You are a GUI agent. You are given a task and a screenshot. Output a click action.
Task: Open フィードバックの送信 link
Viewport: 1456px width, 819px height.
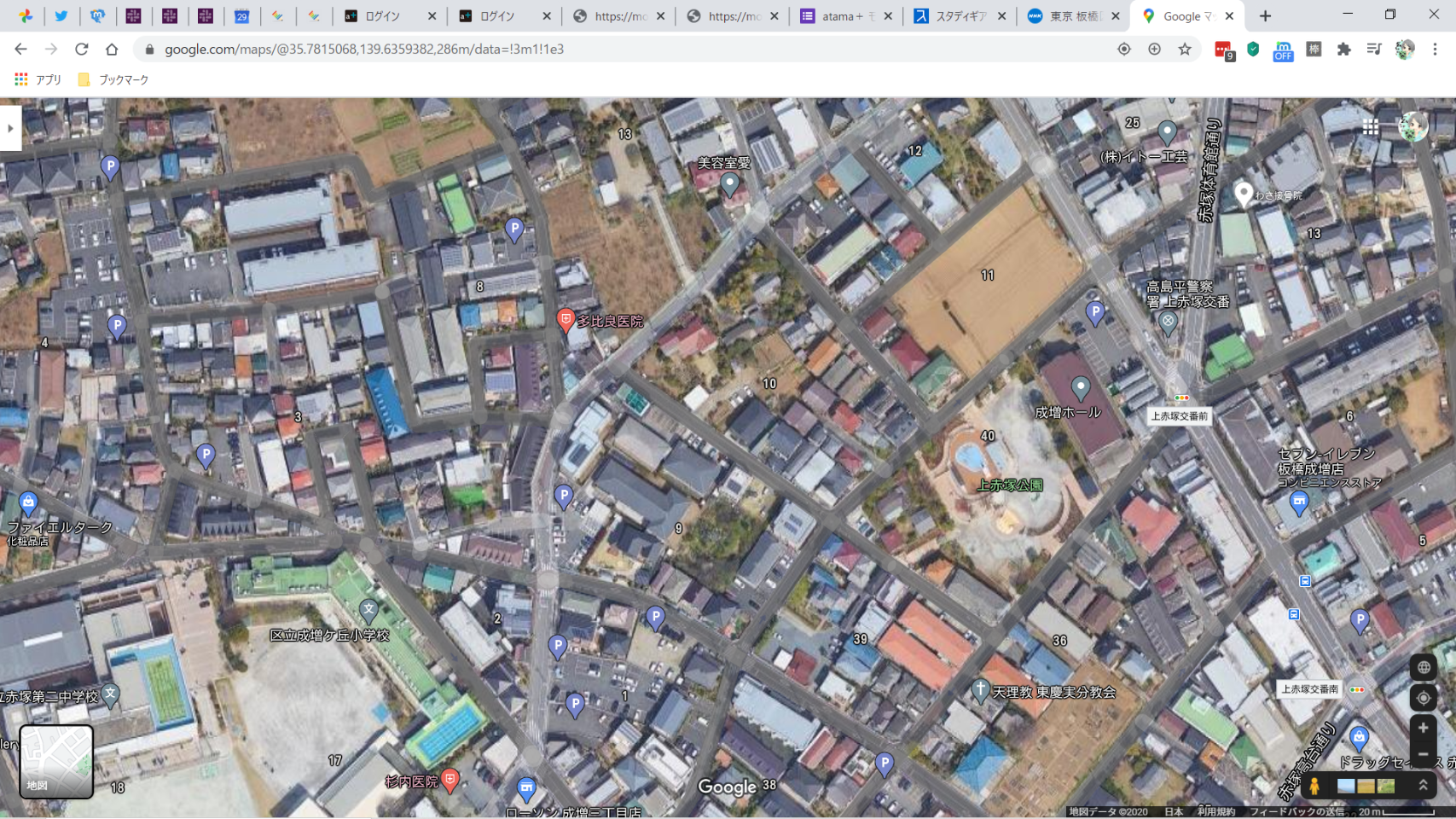[x=1296, y=812]
